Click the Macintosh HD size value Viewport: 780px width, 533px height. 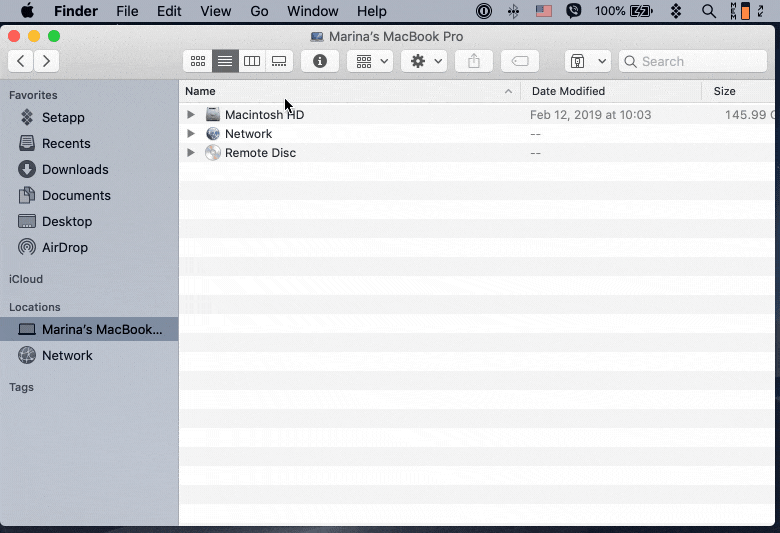tap(749, 115)
